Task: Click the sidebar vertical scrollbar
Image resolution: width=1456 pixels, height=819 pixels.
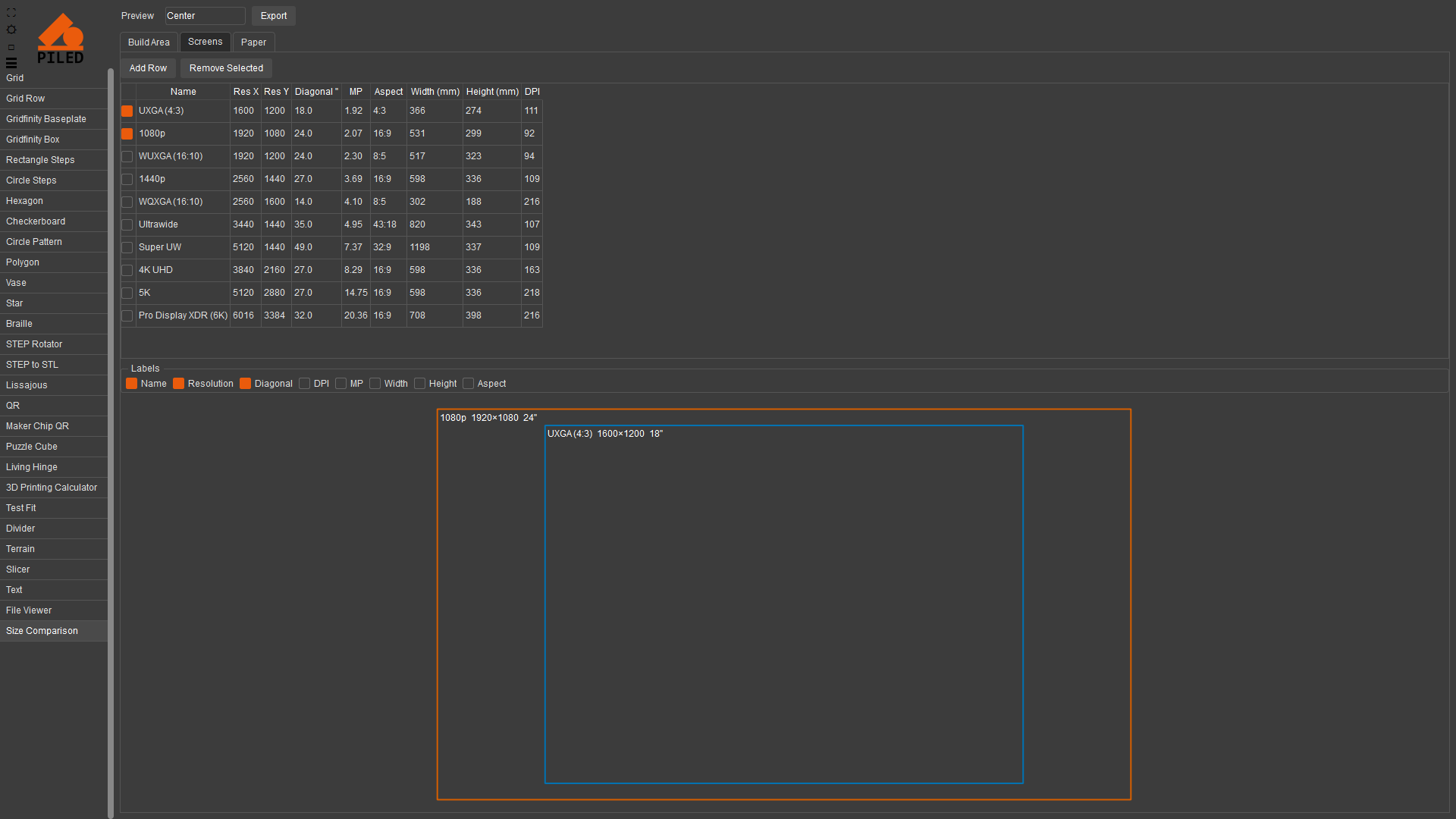Action: pos(111,444)
